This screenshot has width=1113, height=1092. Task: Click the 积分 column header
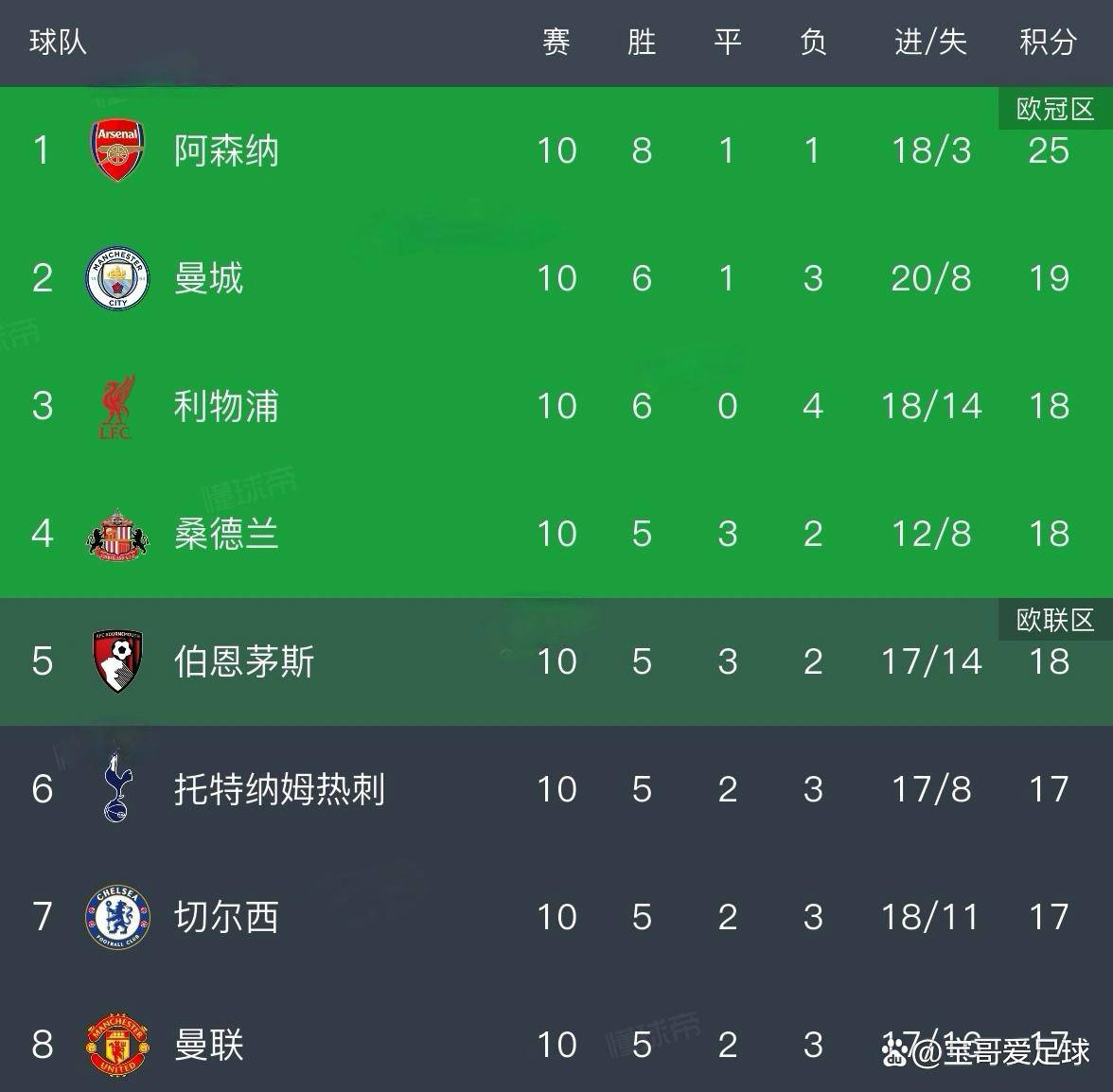(x=1048, y=43)
